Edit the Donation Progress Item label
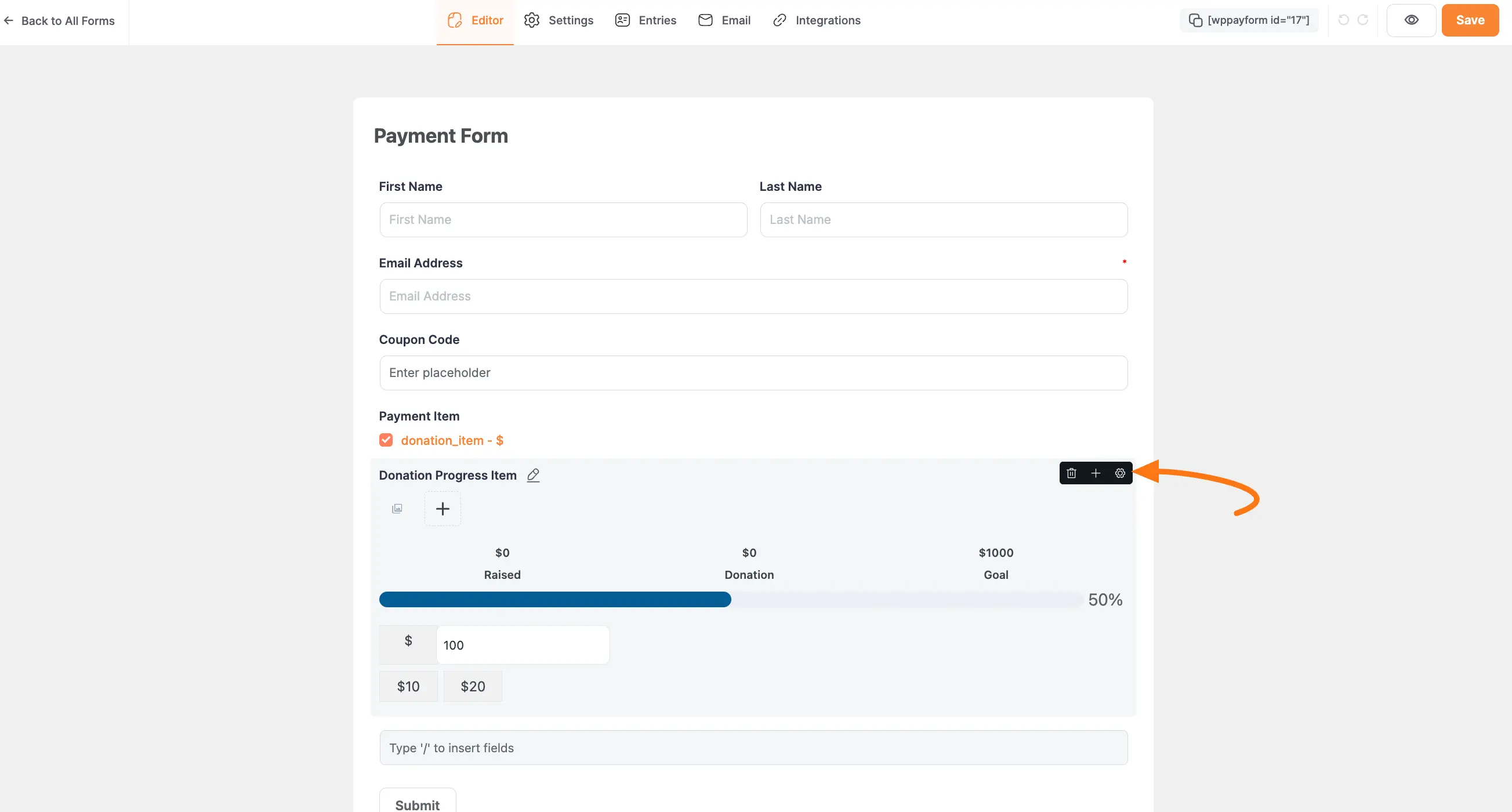The image size is (1512, 812). (533, 475)
